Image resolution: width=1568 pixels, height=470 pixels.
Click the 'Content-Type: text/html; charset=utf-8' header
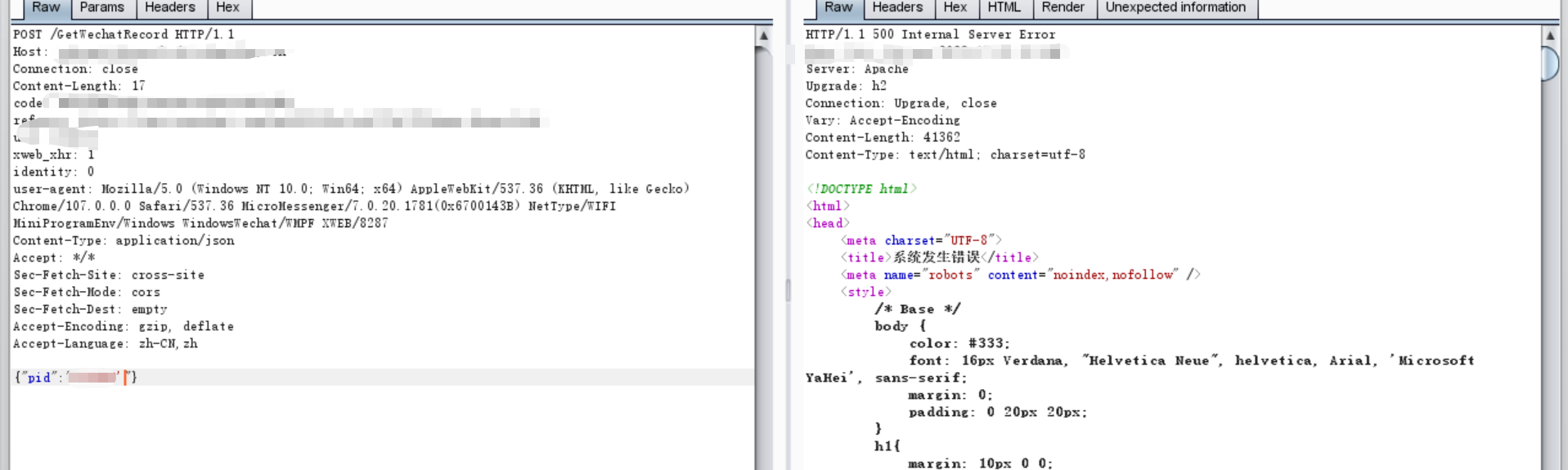[x=946, y=154]
